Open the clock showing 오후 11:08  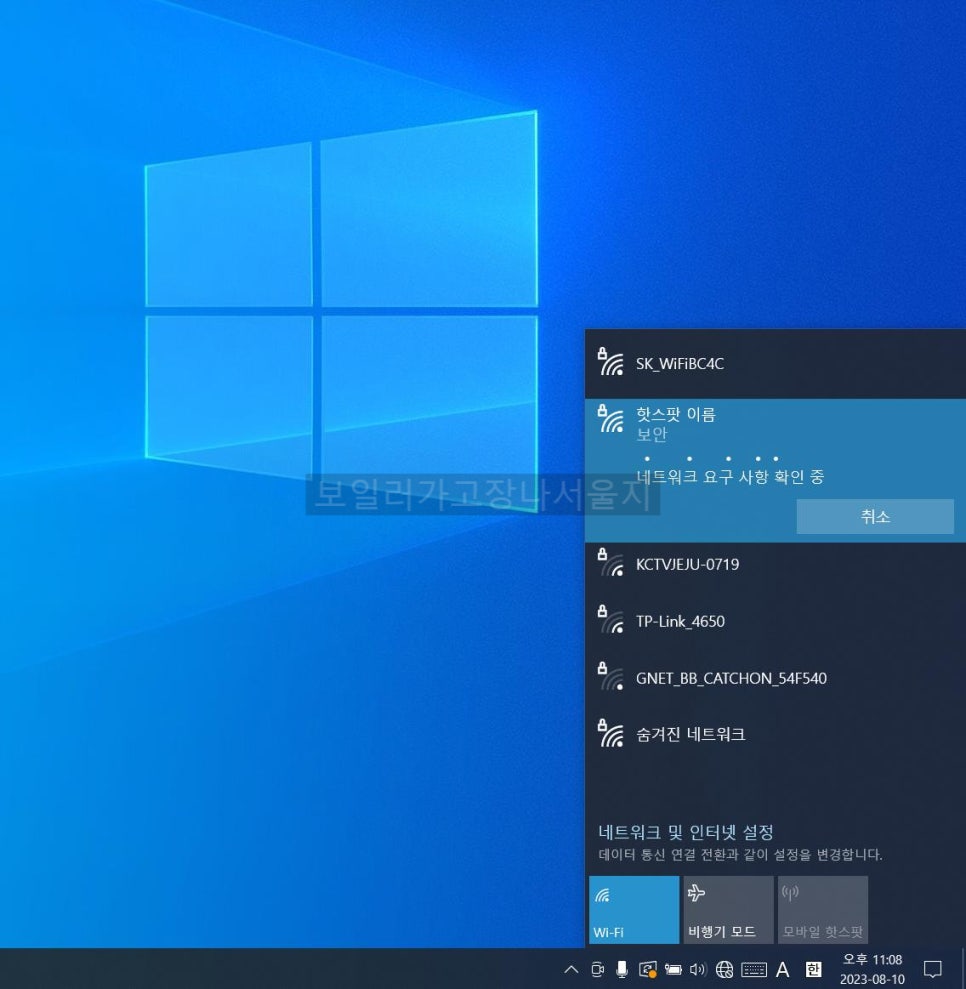872,969
